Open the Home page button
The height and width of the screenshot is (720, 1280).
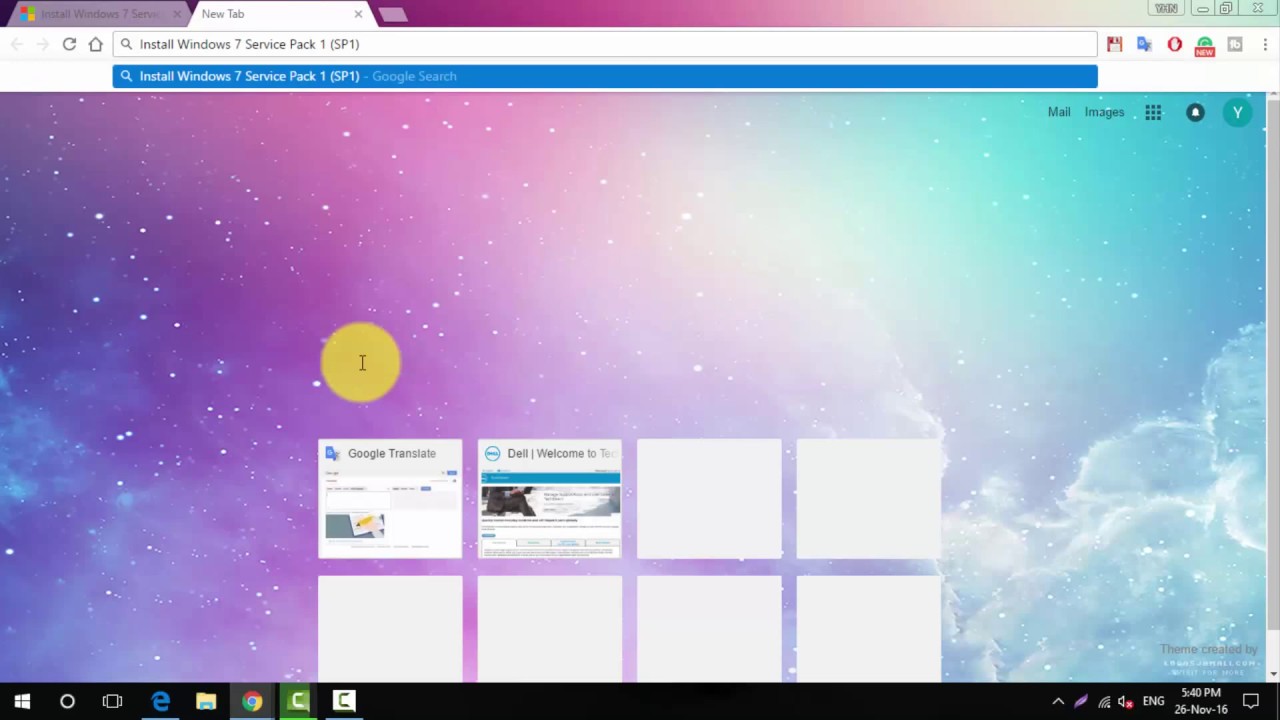pos(95,44)
